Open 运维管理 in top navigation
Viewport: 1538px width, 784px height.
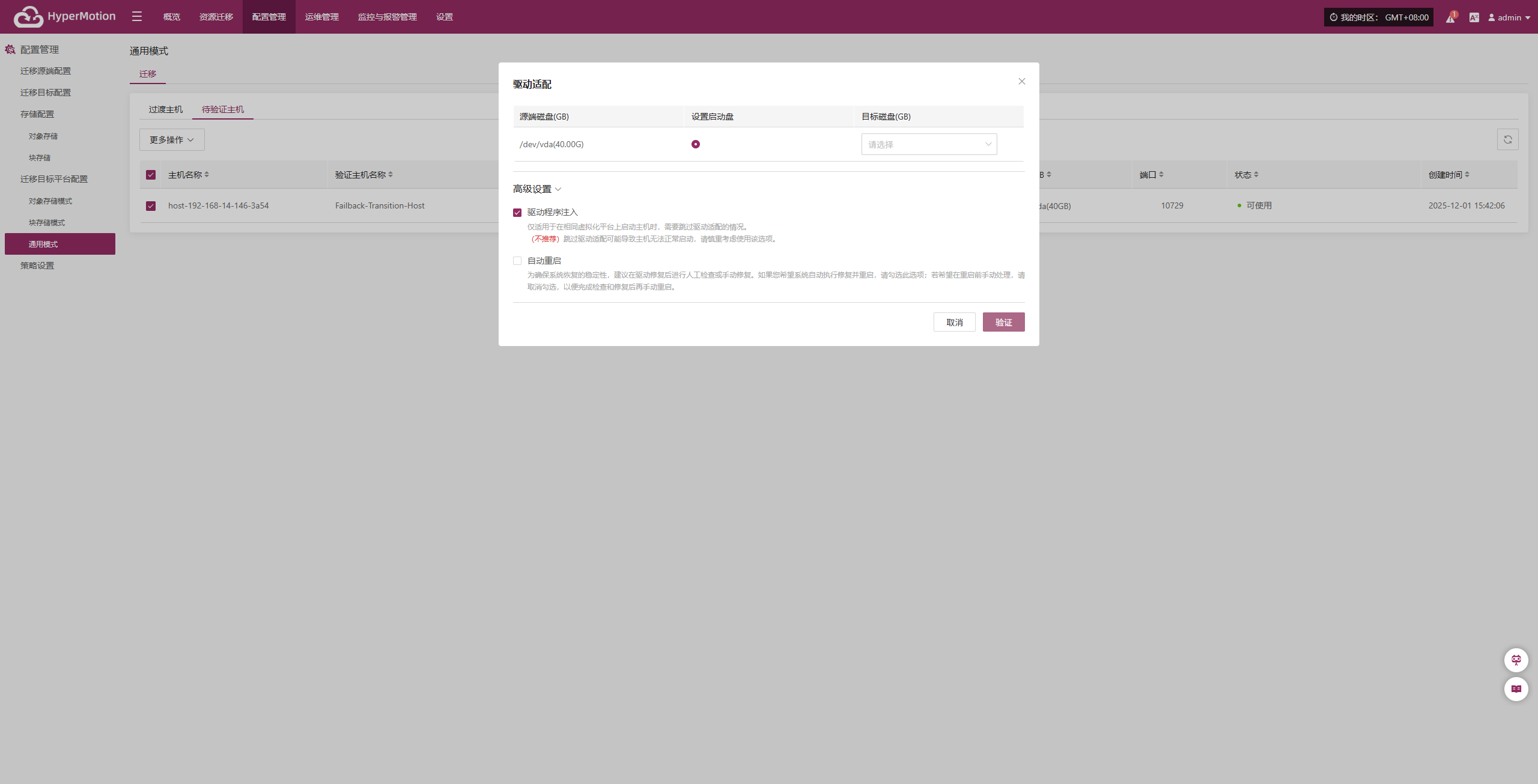point(321,17)
